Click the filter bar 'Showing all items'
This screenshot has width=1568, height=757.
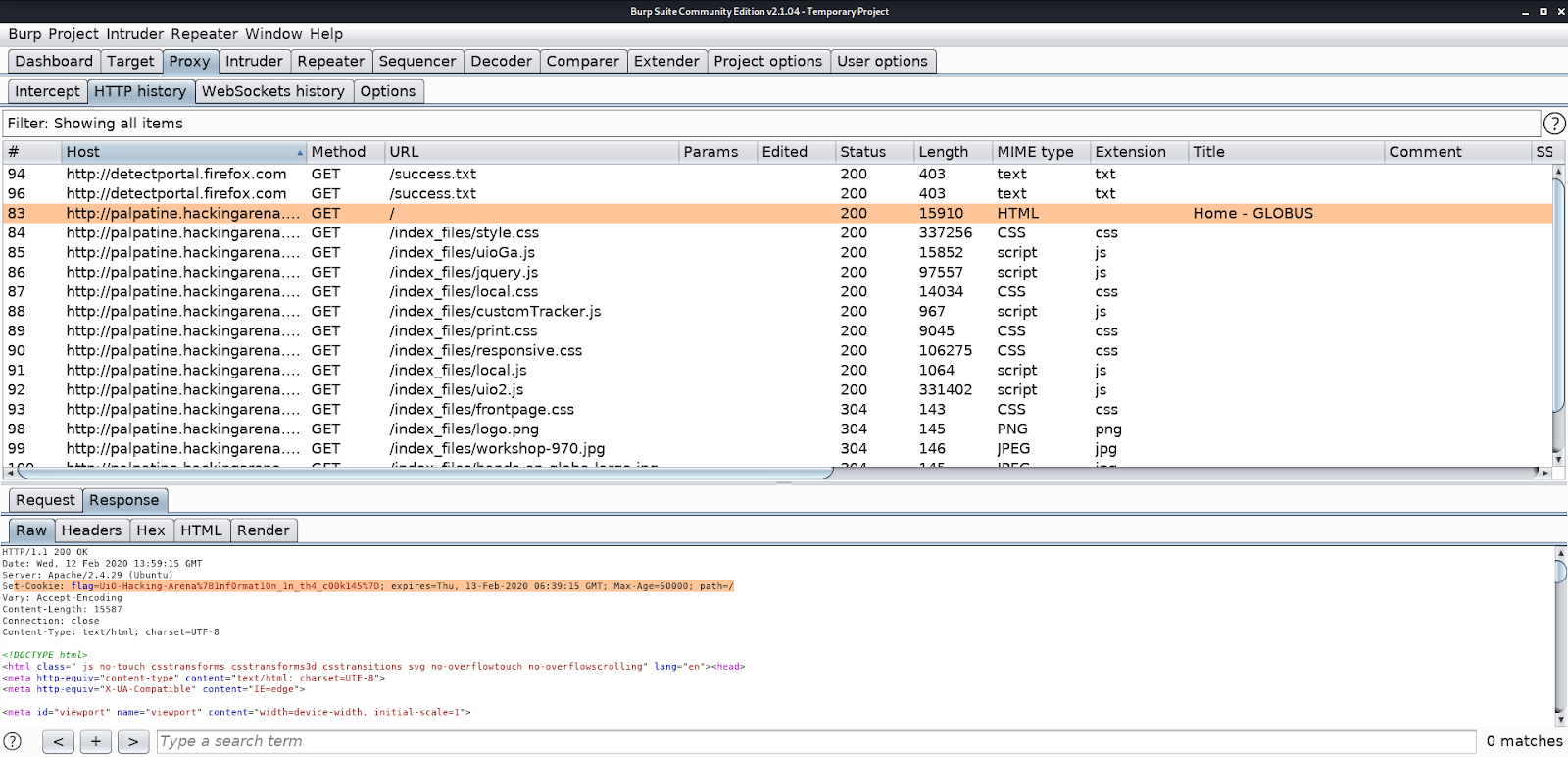point(771,124)
